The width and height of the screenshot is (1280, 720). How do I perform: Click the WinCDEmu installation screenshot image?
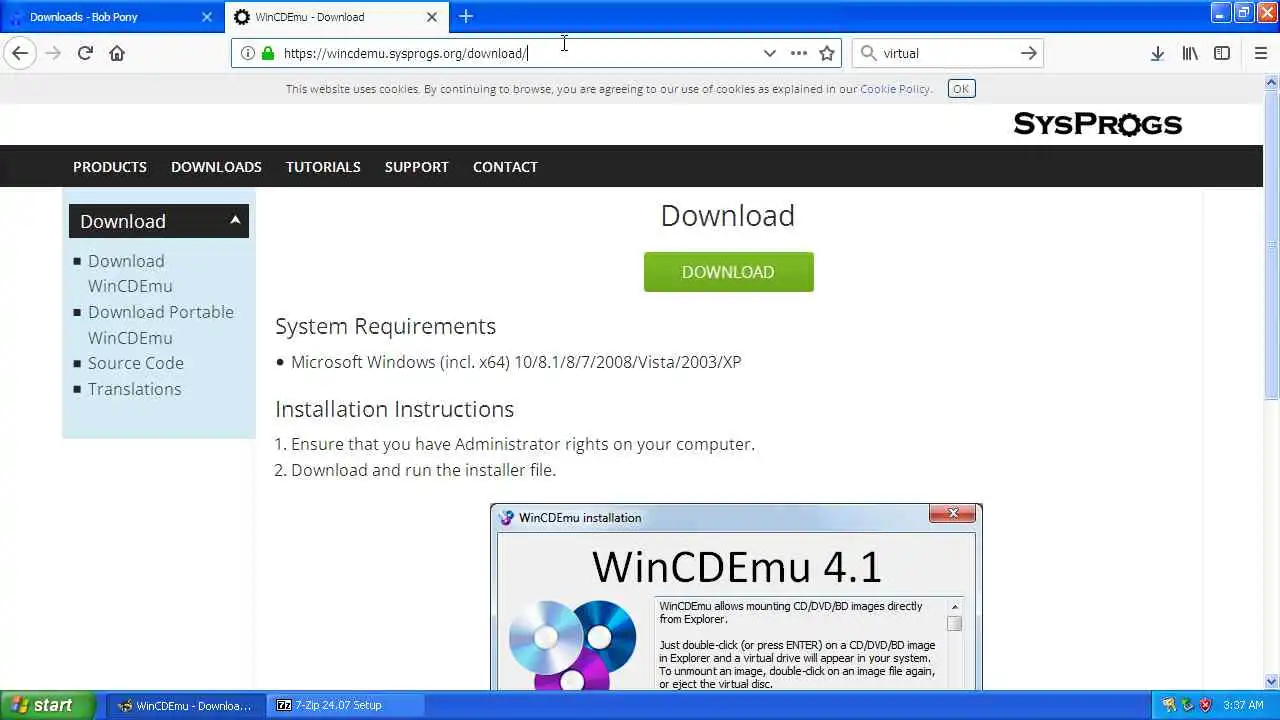click(736, 597)
